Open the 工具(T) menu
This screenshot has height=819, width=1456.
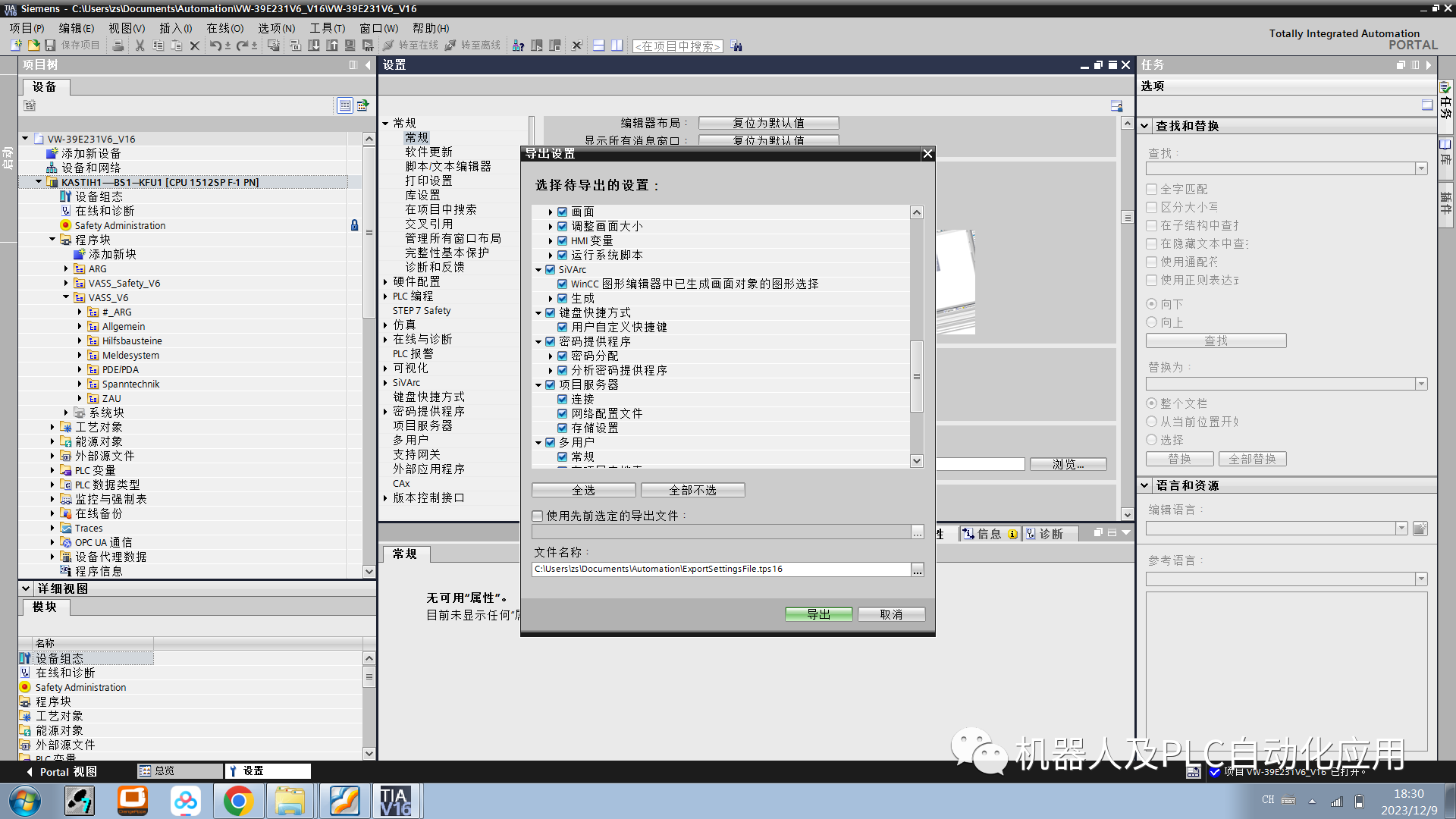(x=327, y=28)
